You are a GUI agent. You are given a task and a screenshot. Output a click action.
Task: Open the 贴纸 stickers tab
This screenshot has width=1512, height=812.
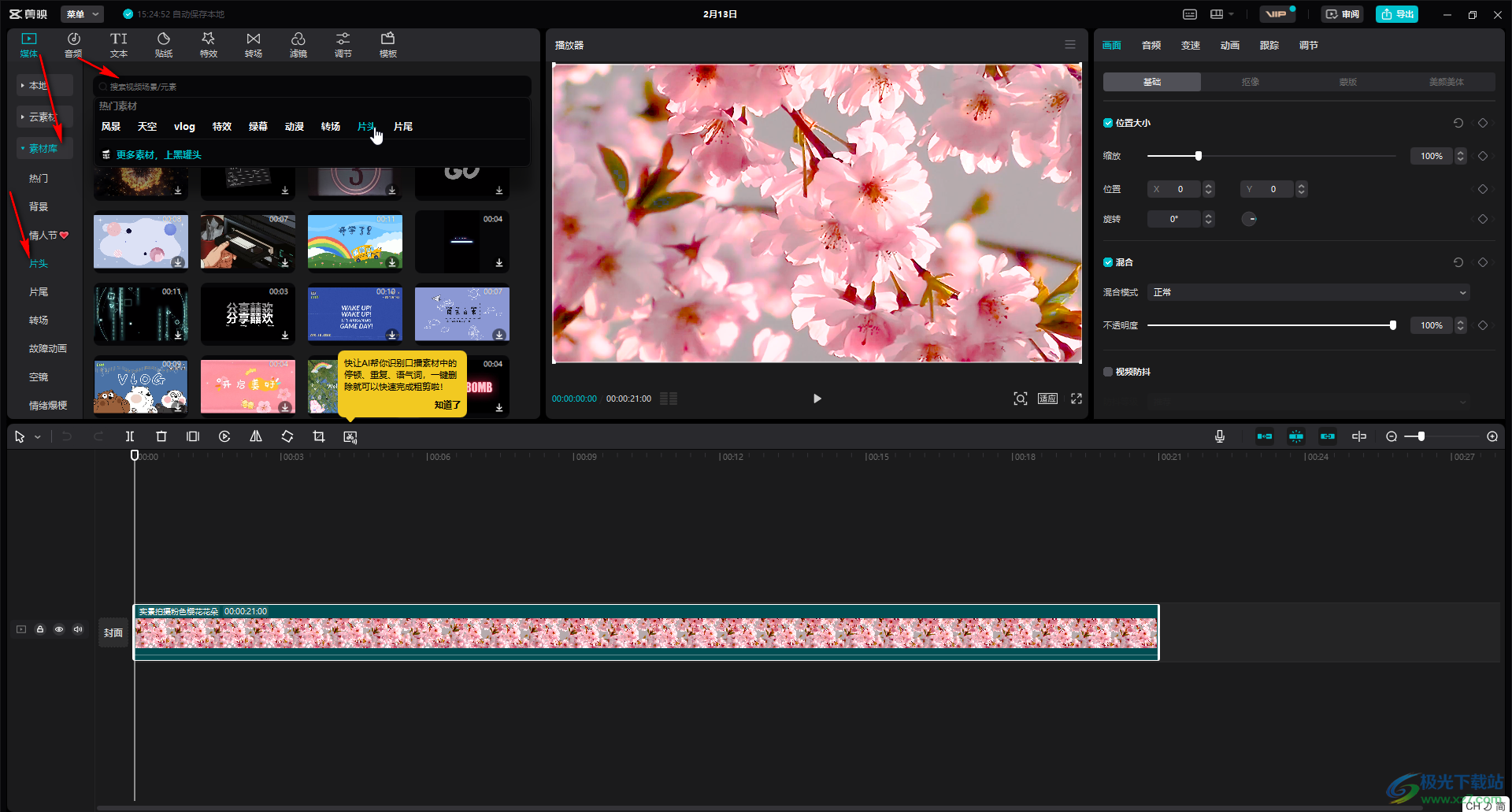[164, 45]
